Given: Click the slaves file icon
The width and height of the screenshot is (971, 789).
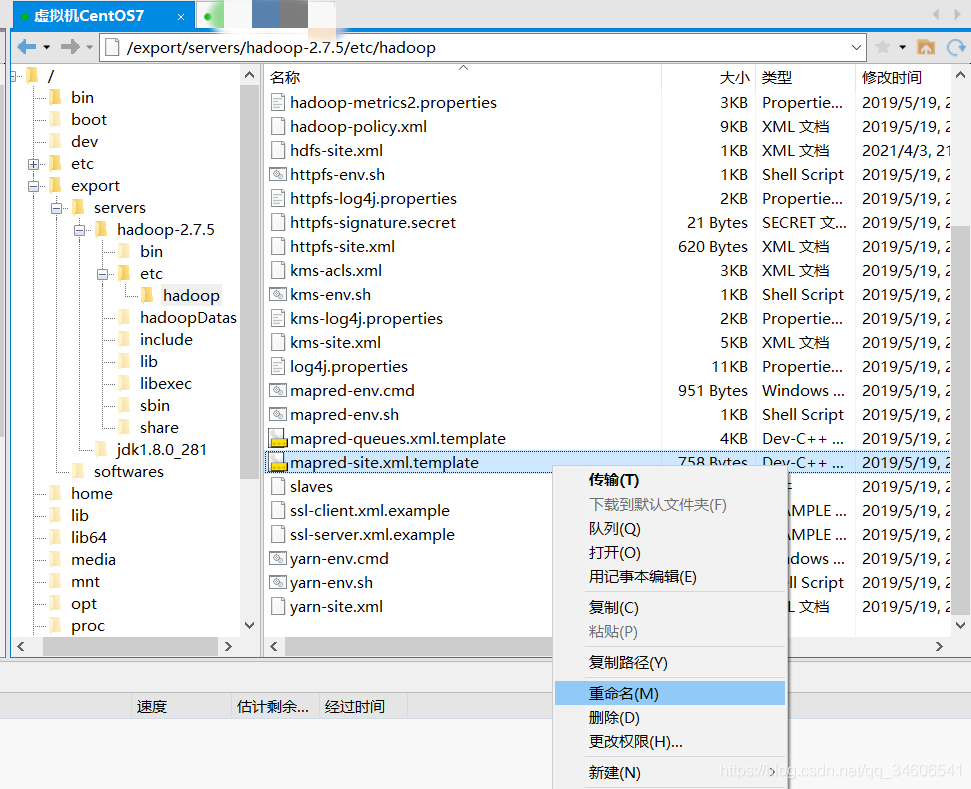Looking at the screenshot, I should click(x=278, y=487).
